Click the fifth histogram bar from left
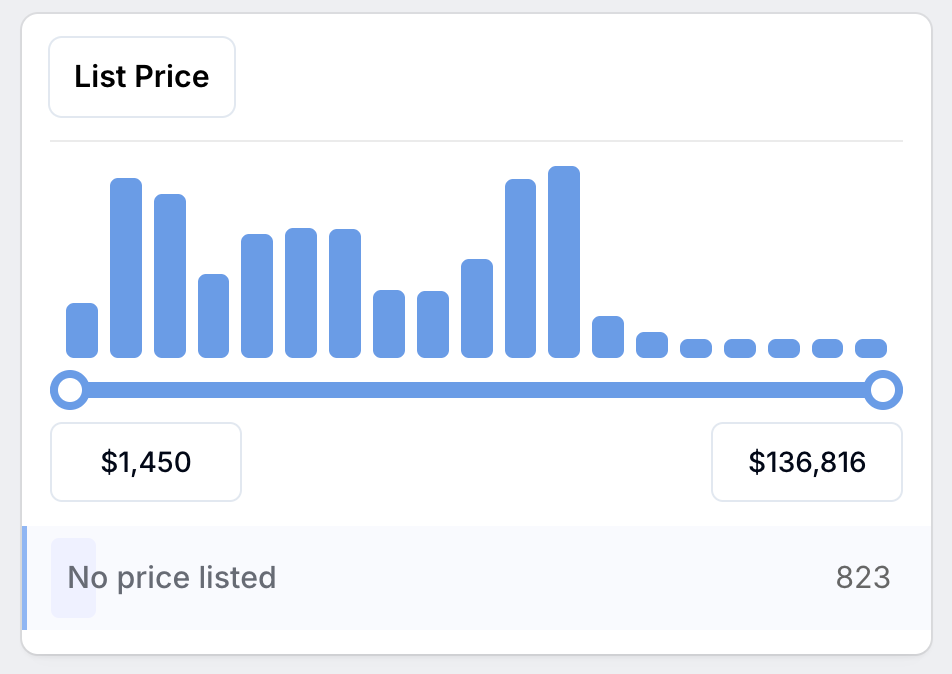This screenshot has width=952, height=674. (x=257, y=296)
